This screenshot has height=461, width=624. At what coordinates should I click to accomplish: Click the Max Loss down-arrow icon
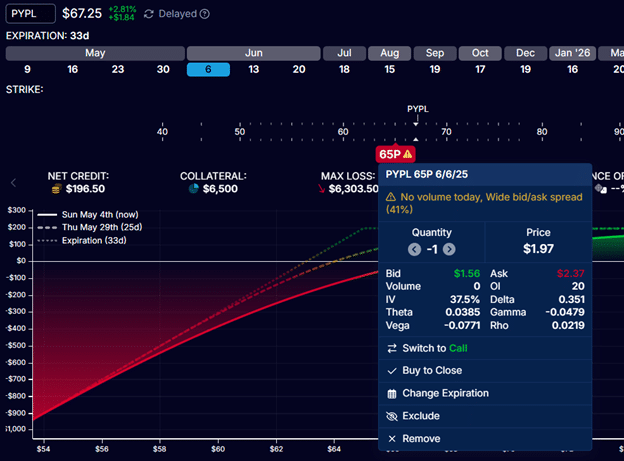coord(322,189)
